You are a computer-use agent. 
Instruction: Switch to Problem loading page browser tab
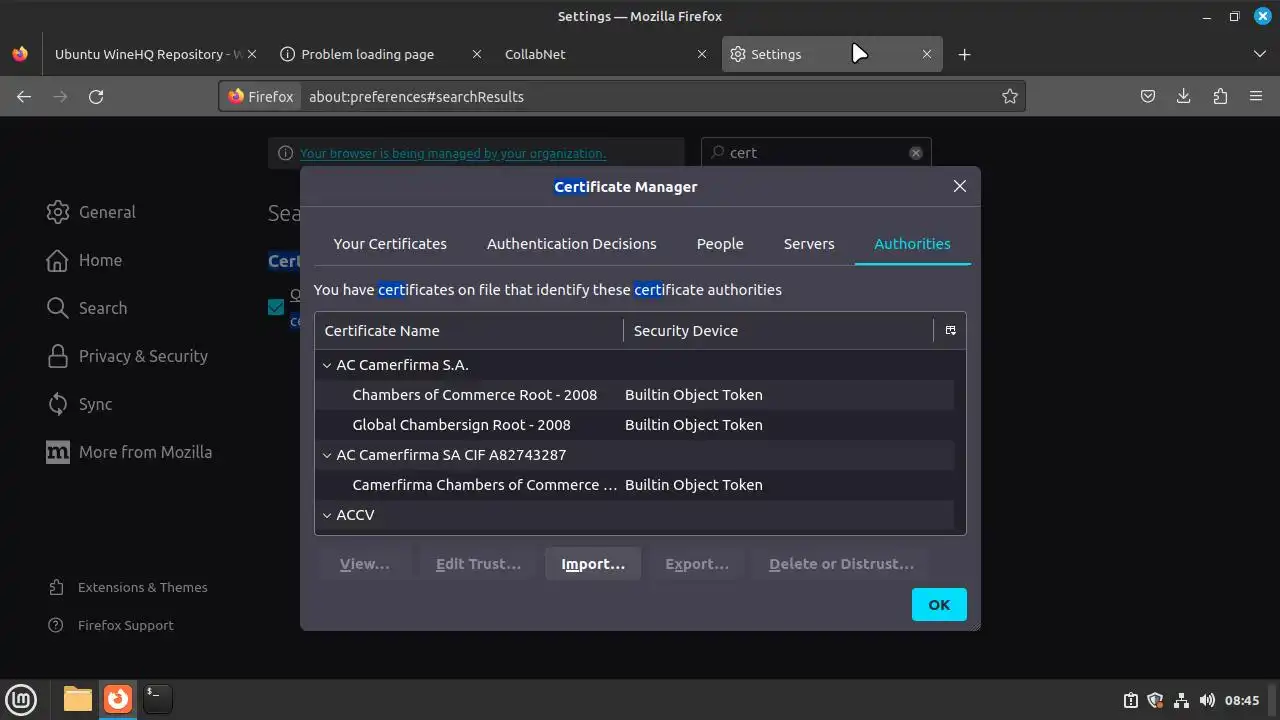367,54
